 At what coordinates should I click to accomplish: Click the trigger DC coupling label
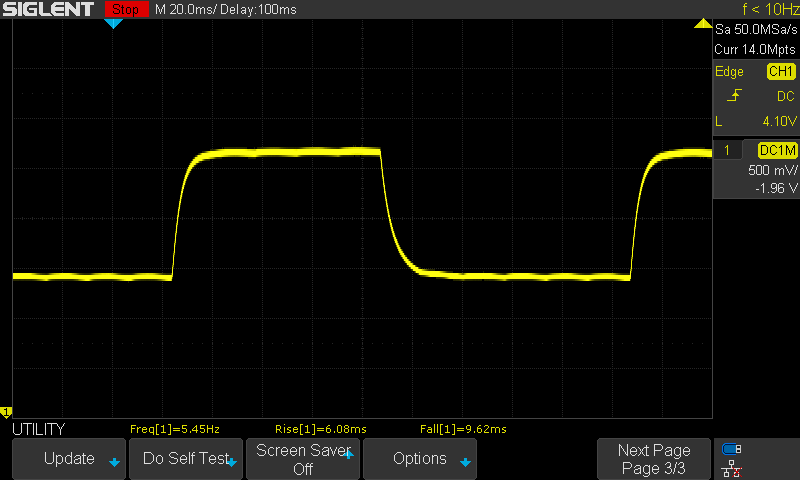786,96
